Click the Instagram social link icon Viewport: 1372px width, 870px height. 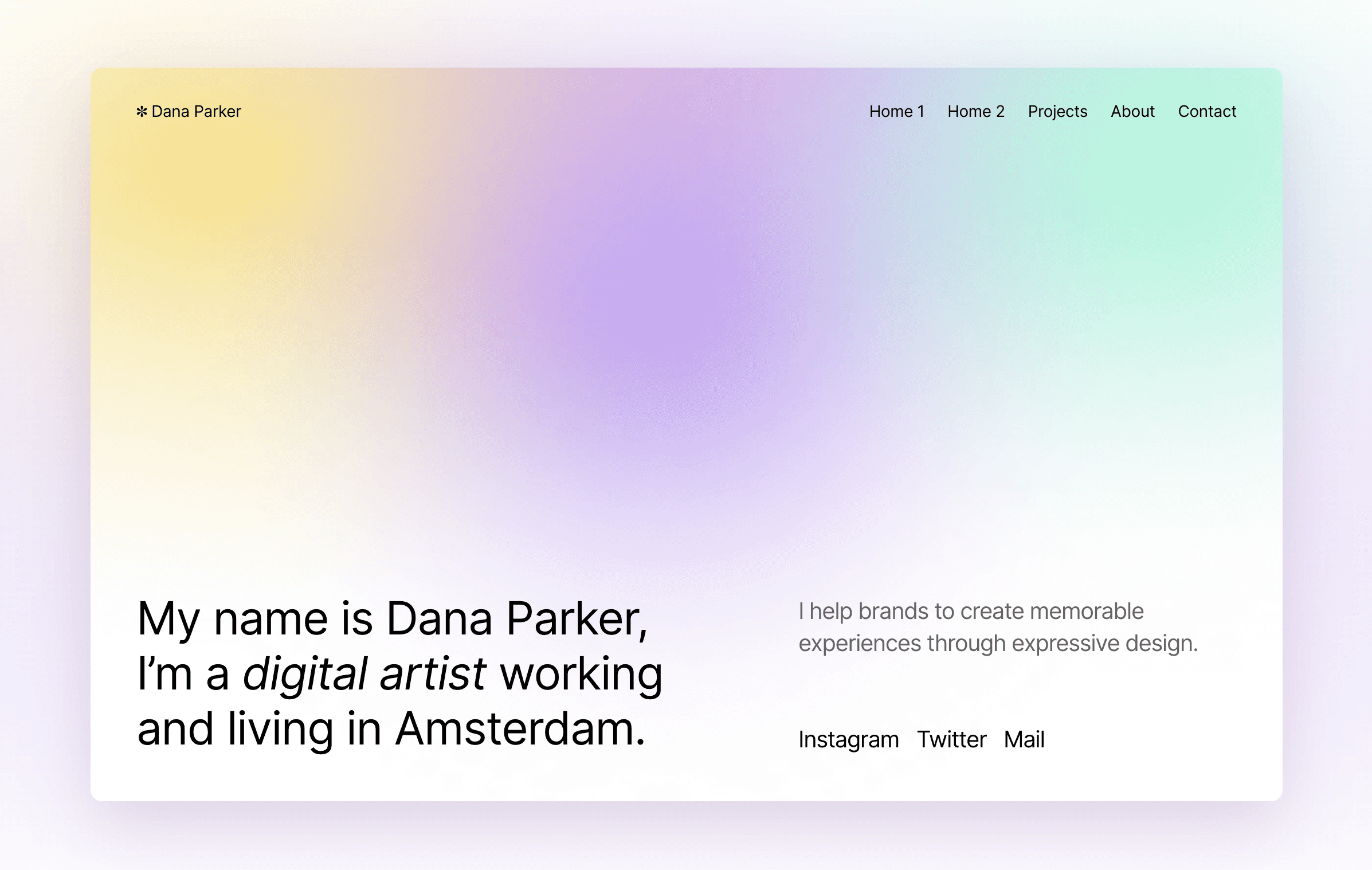coord(848,740)
